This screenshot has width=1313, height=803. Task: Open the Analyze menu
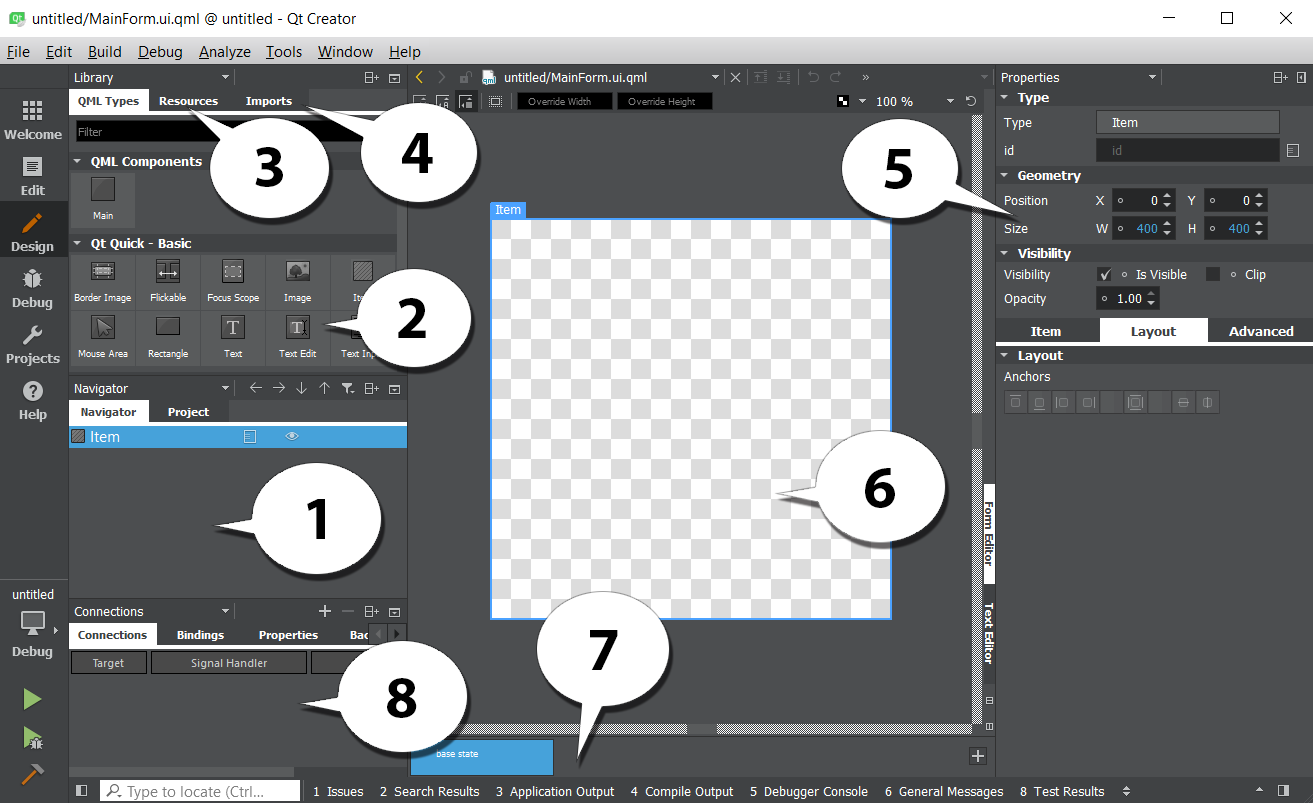[225, 52]
